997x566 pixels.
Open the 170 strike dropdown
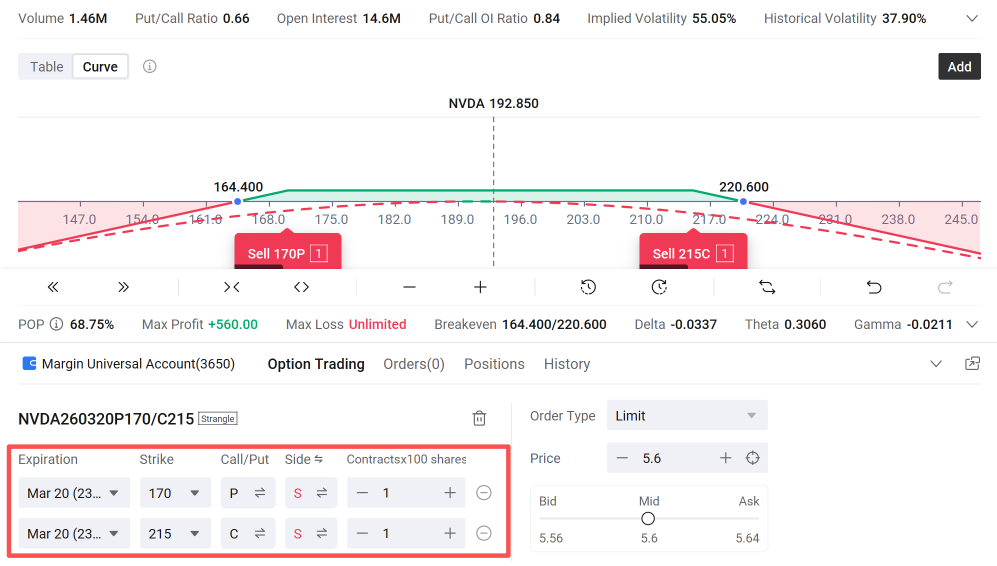[175, 493]
